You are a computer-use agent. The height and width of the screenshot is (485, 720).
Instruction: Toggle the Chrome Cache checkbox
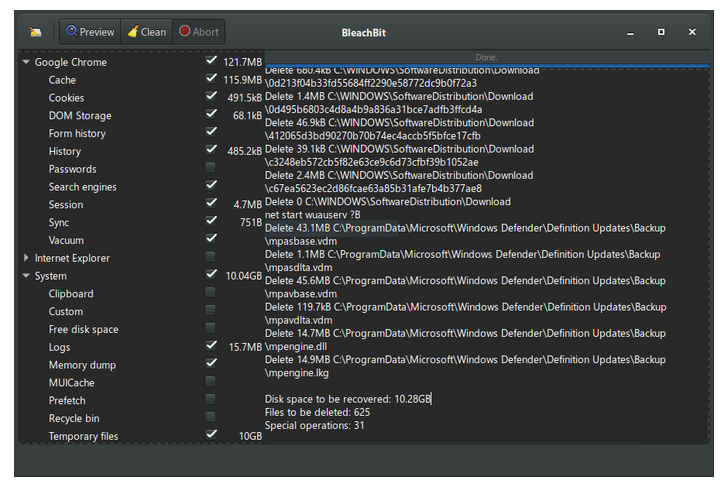pyautogui.click(x=211, y=78)
